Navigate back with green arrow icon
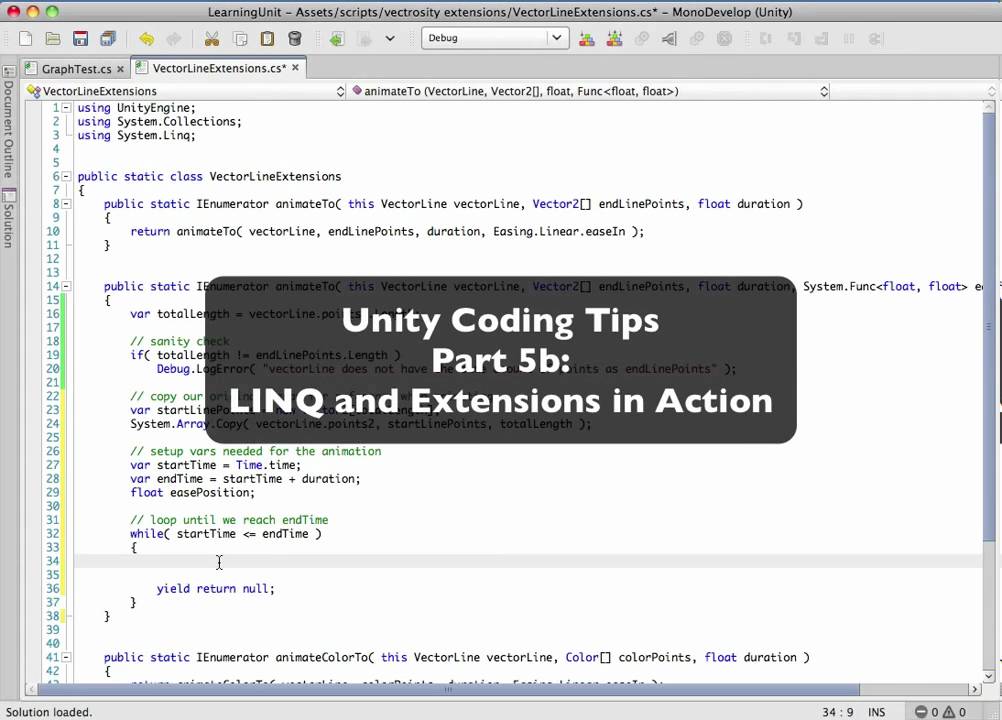The image size is (1002, 720). pos(337,39)
